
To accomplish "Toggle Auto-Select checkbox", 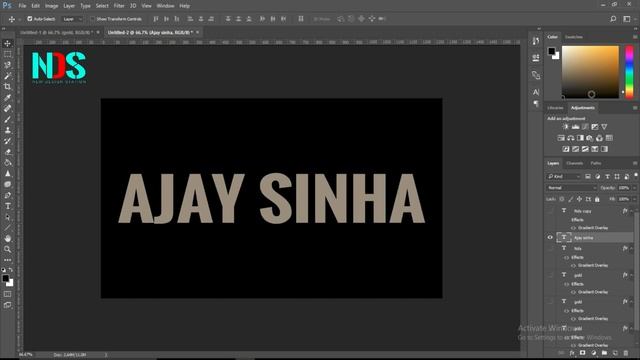I will click(x=29, y=19).
